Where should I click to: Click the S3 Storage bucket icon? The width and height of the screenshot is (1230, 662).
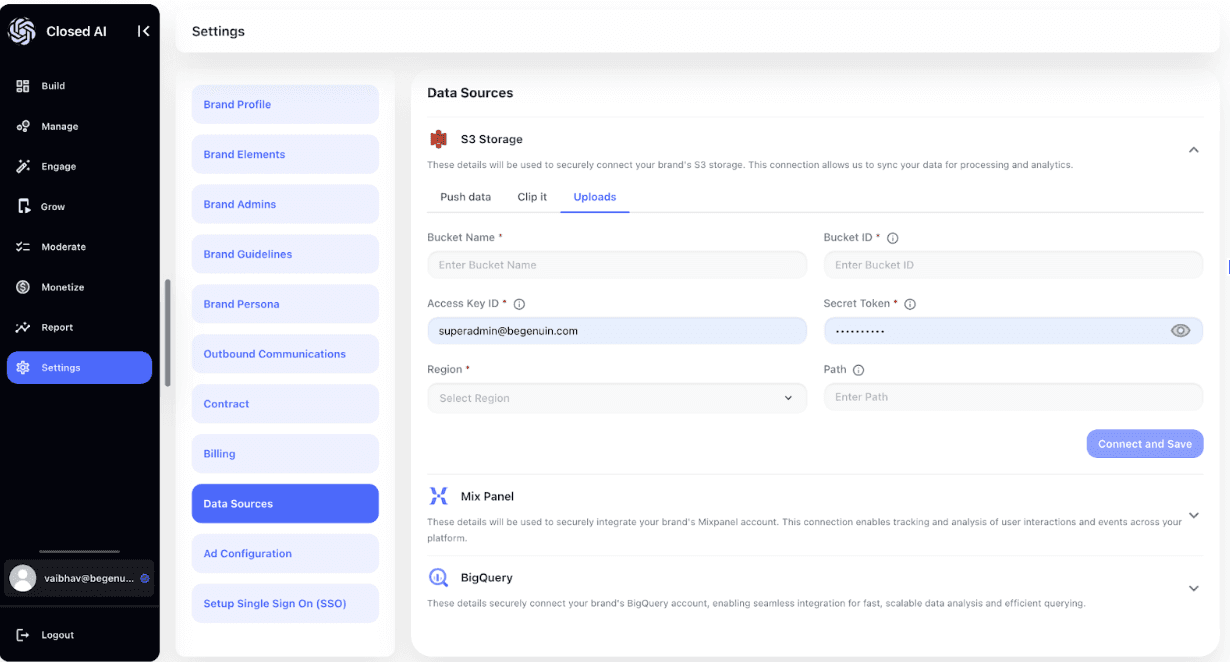click(x=438, y=140)
